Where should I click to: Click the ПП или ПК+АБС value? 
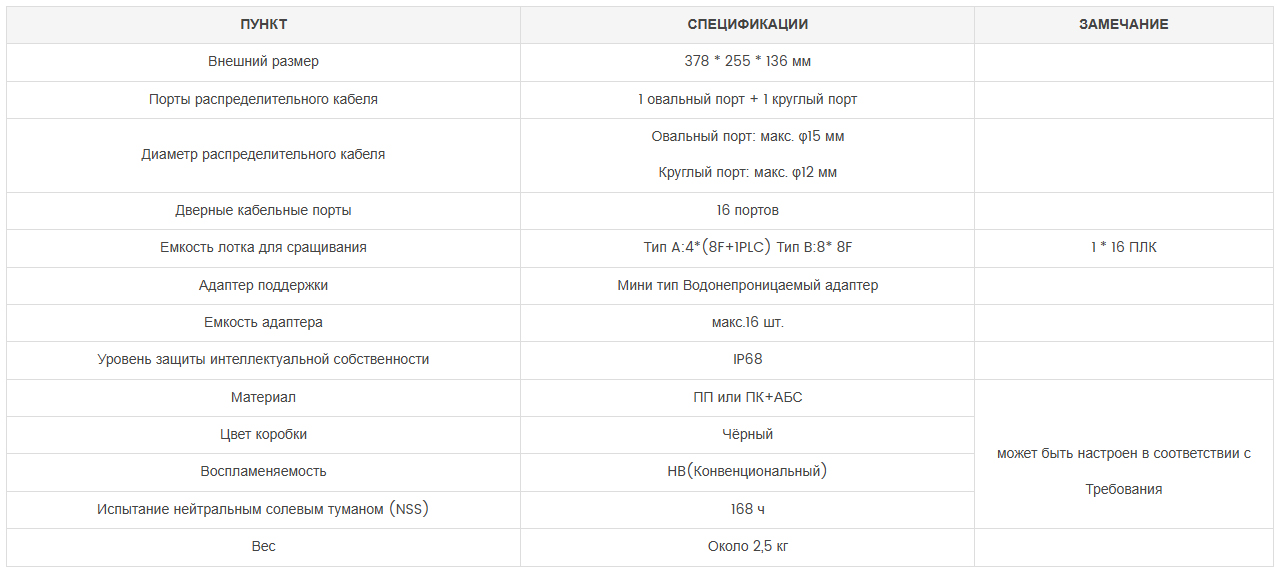tap(747, 397)
